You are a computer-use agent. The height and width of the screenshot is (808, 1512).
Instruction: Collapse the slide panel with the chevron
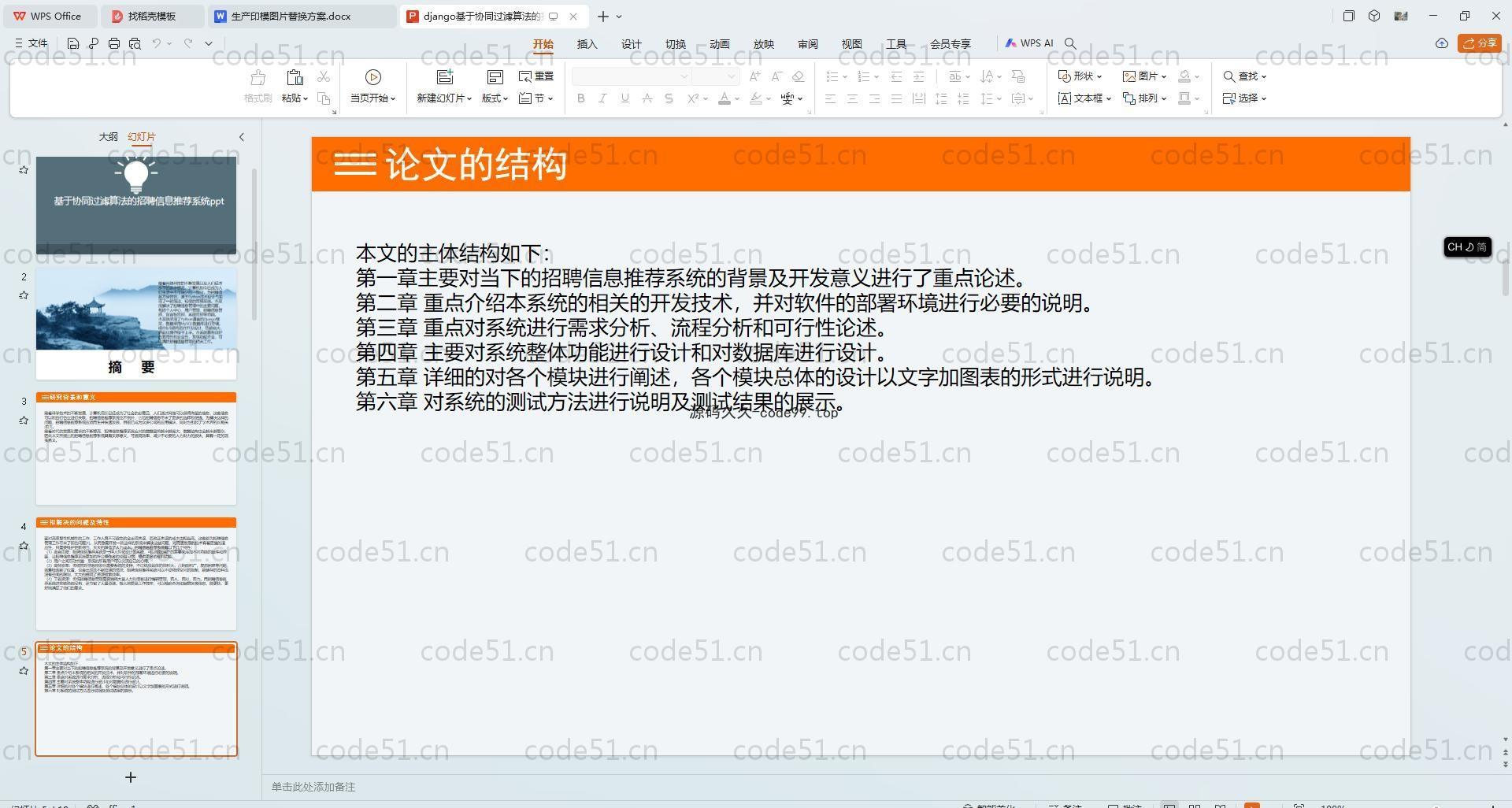[242, 137]
